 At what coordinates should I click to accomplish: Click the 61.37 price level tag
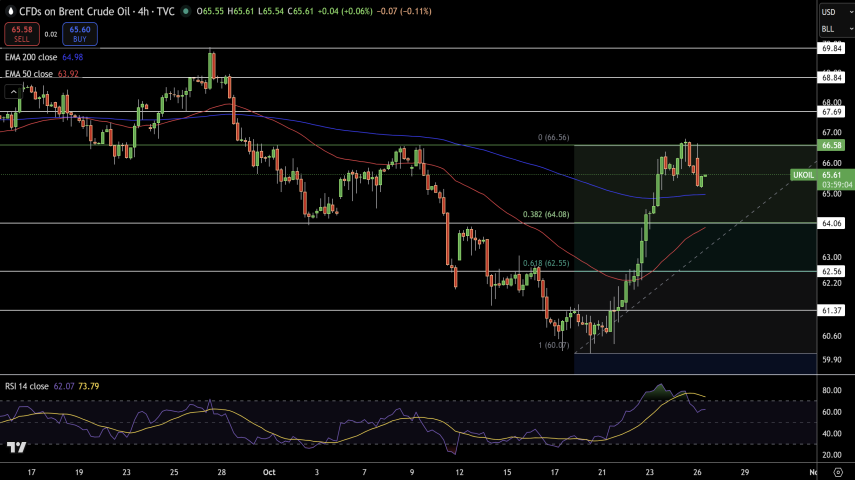[x=834, y=311]
